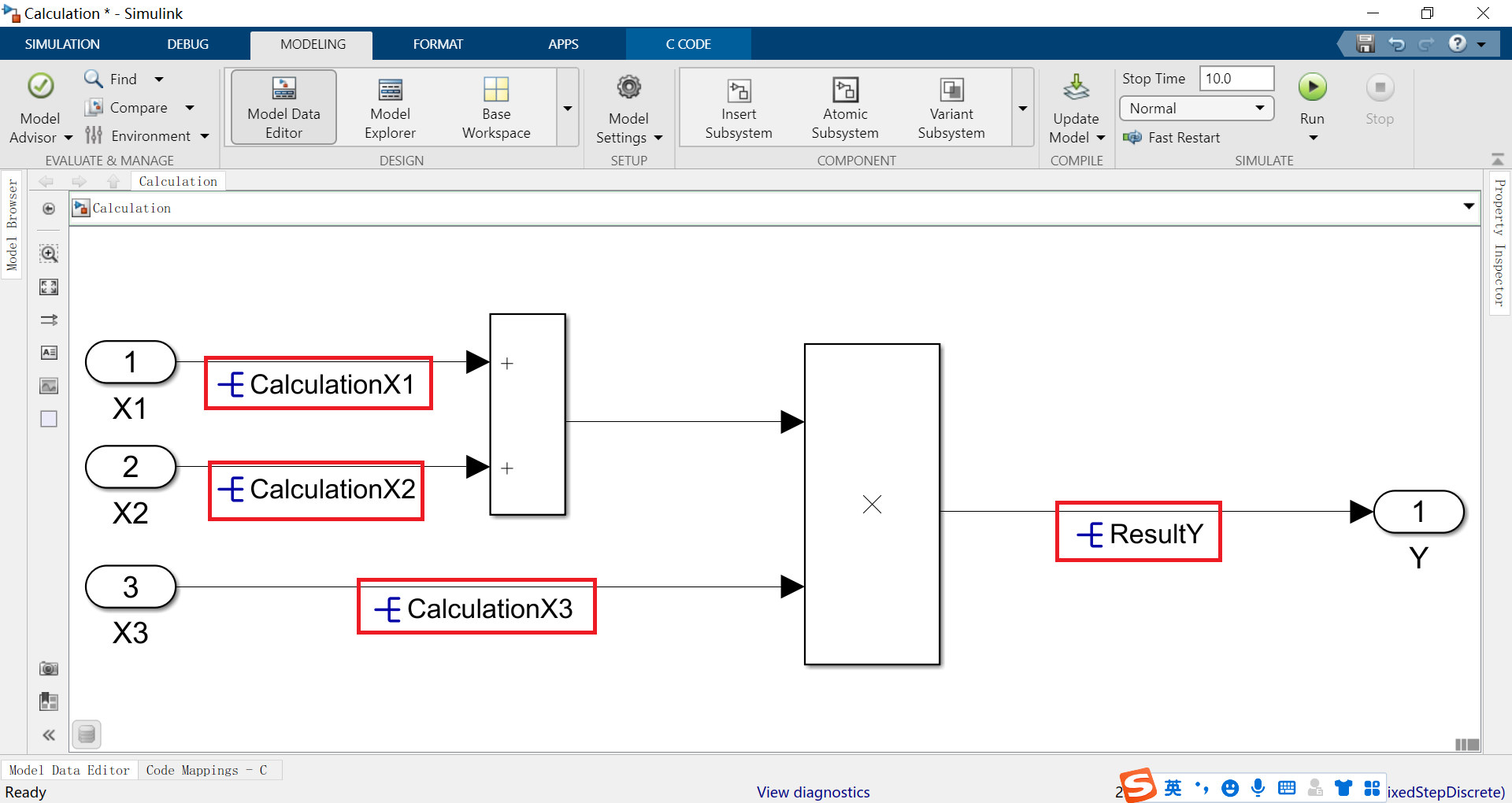
Task: Click Update Model to compile
Action: point(1076,108)
